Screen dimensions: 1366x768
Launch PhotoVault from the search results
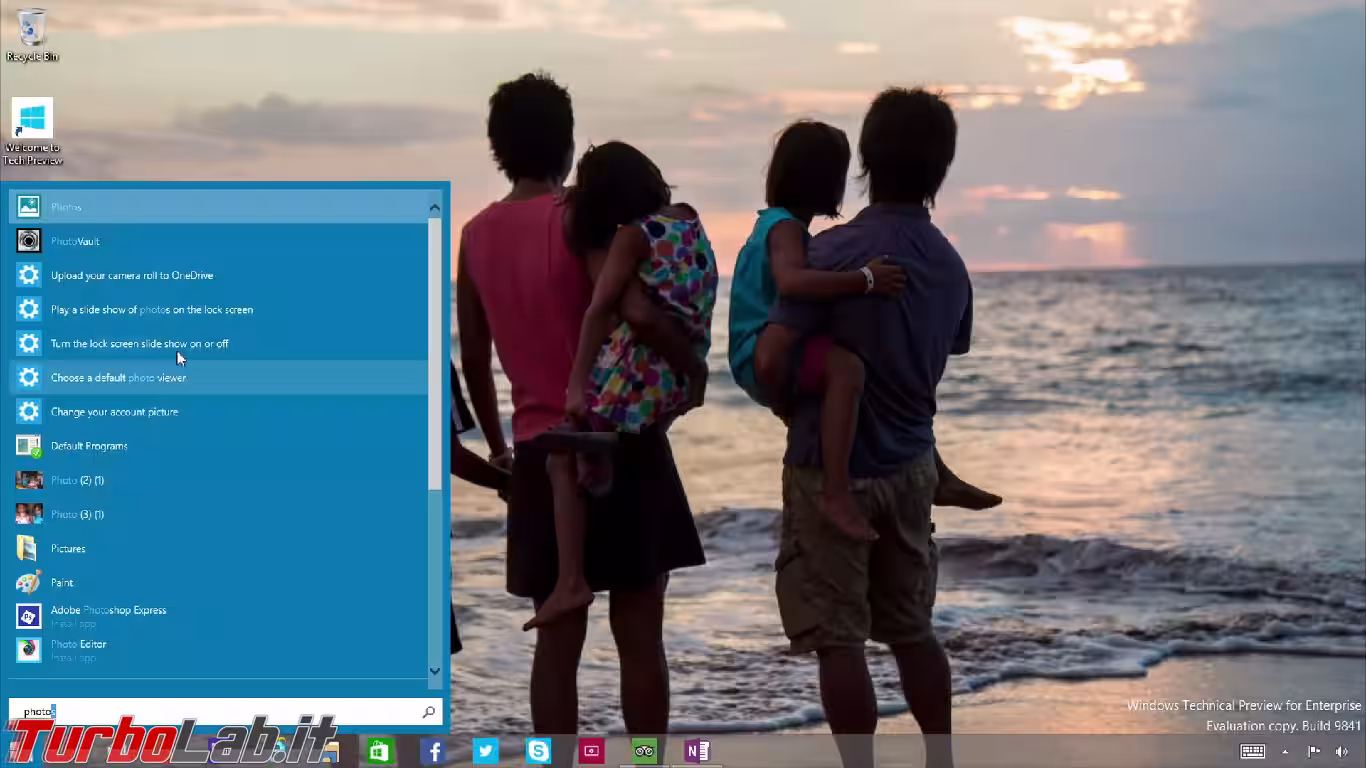point(75,241)
